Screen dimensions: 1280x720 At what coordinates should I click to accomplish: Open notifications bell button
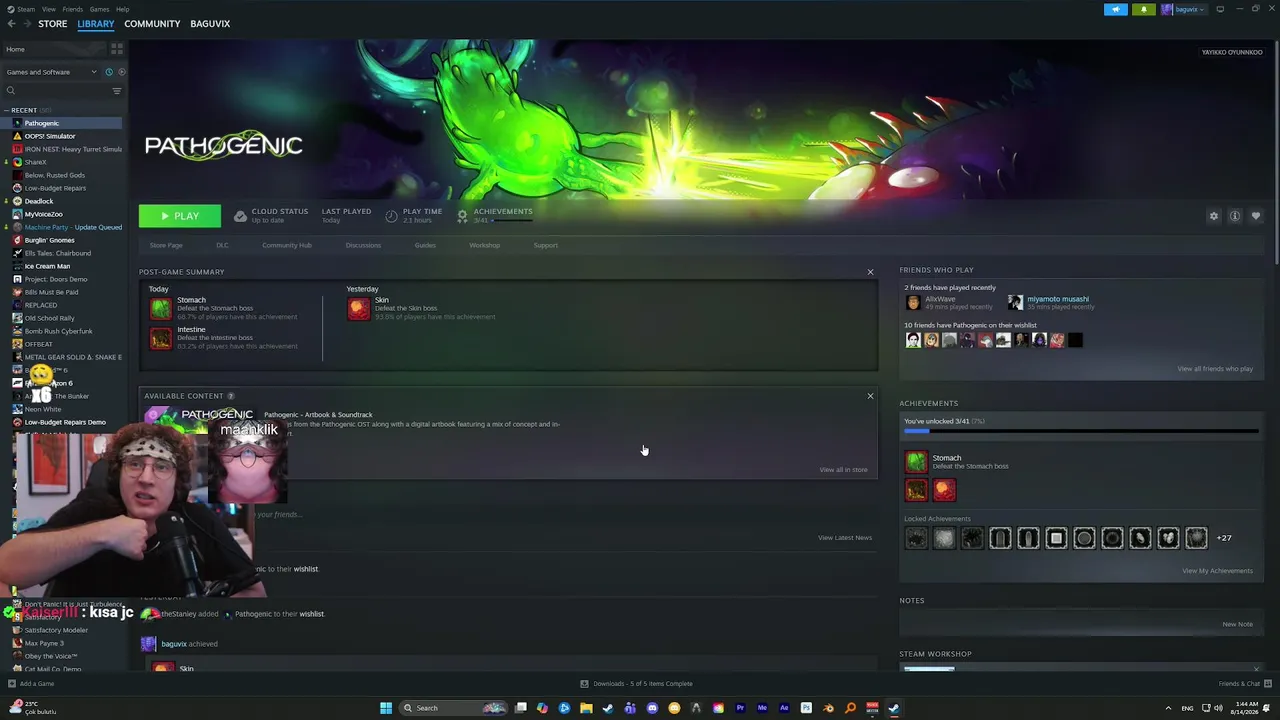coord(1144,9)
